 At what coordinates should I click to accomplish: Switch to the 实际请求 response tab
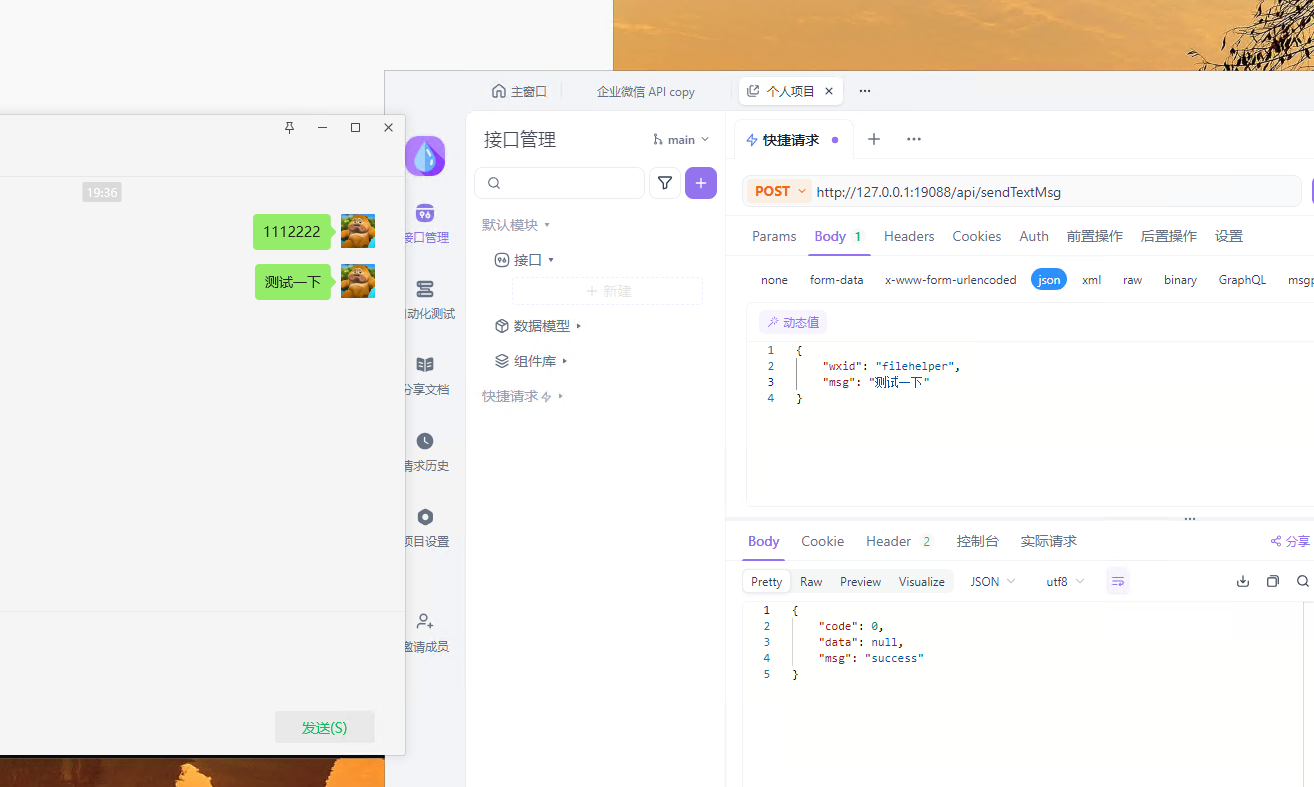(1048, 541)
